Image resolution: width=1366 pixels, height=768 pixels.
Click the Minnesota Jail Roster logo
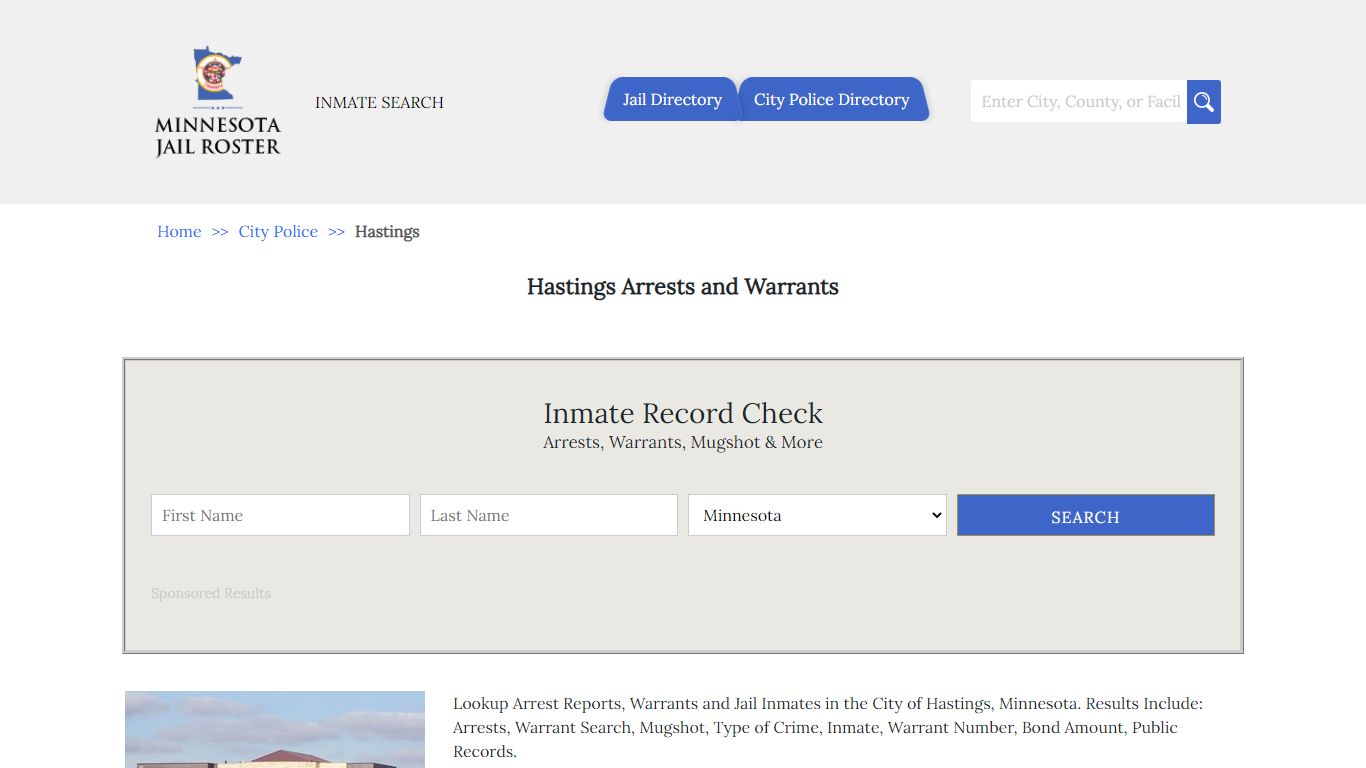click(x=218, y=102)
